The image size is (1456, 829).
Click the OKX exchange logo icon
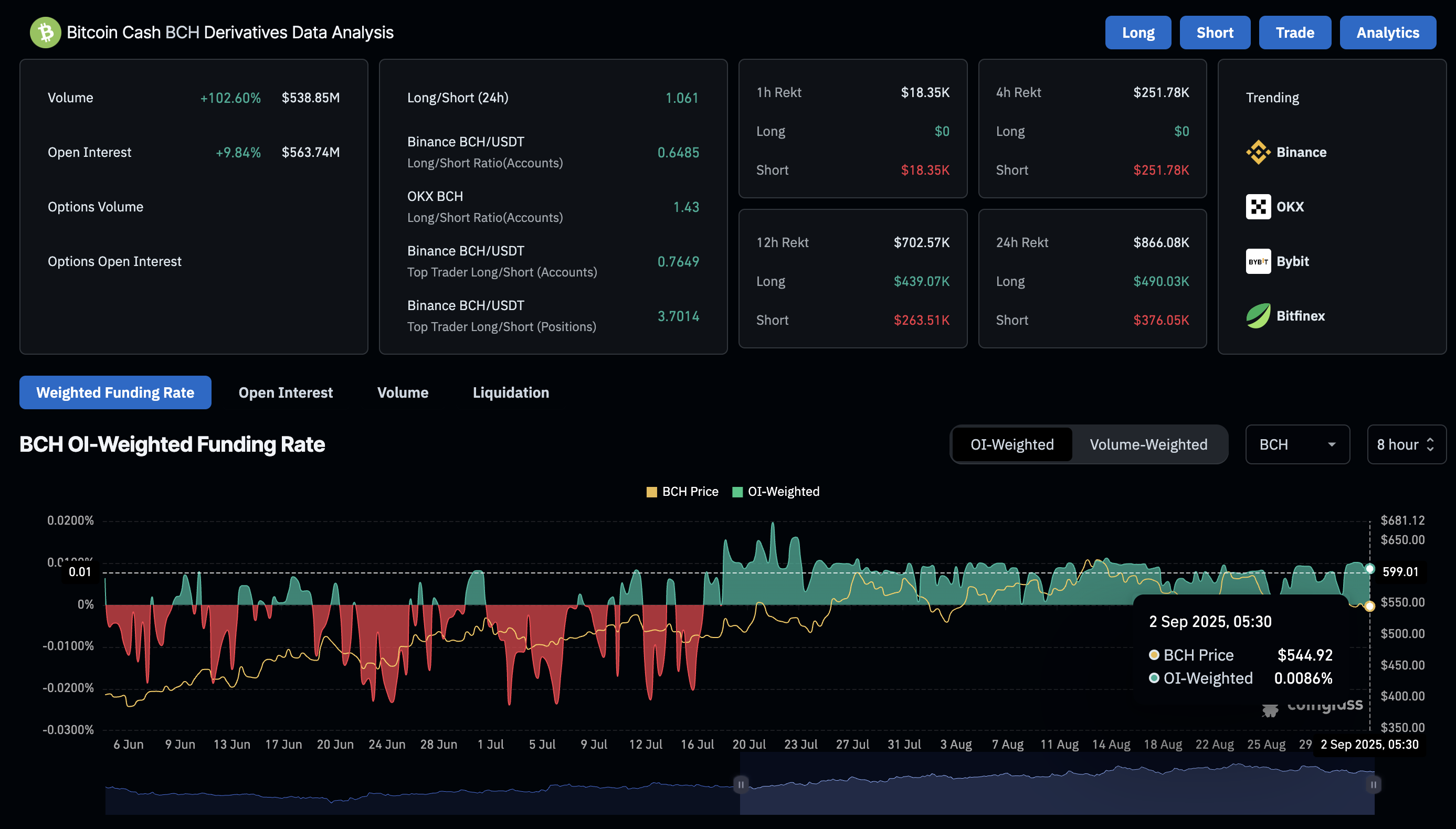click(1258, 207)
